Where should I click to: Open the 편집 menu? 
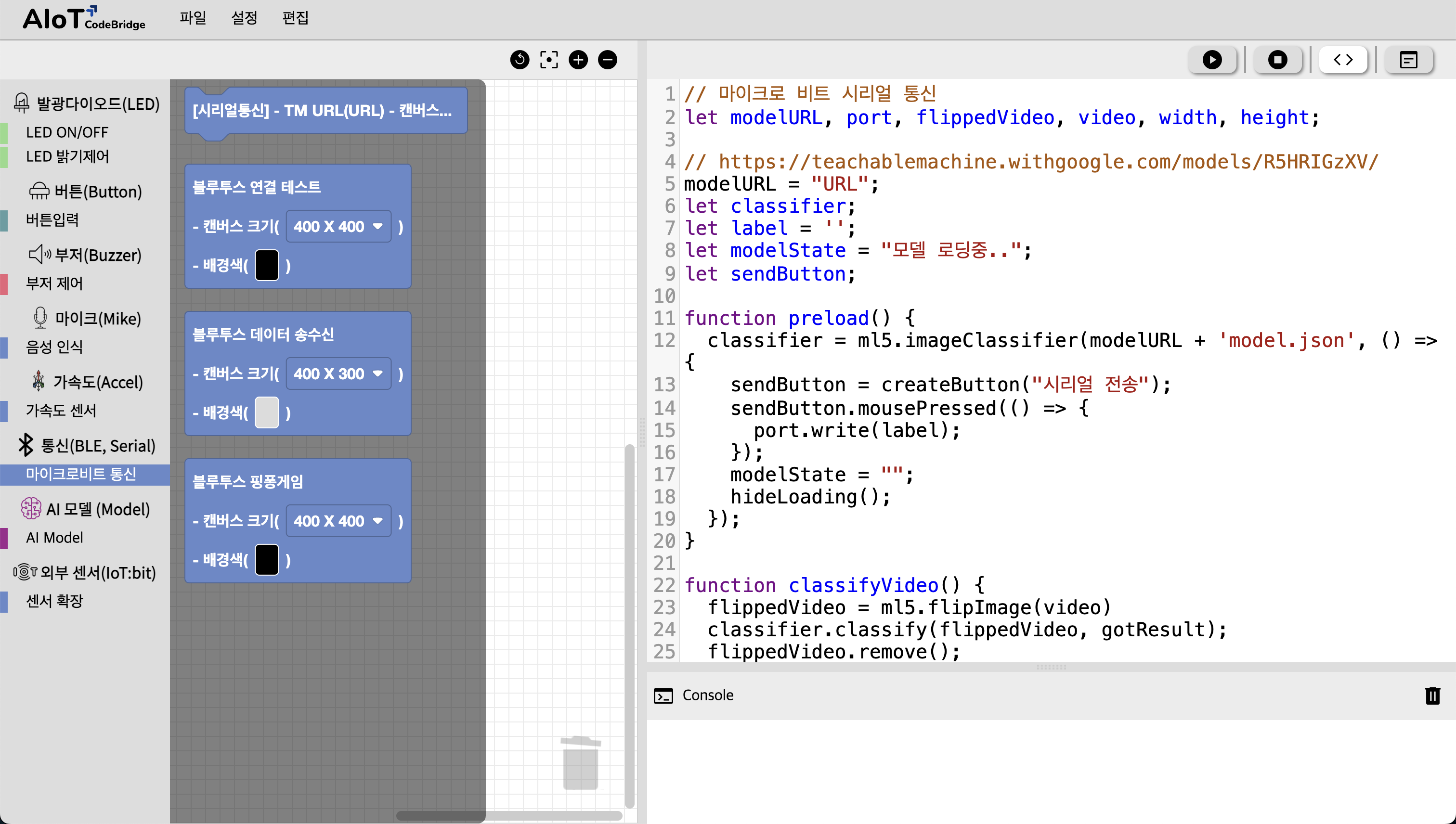[296, 18]
